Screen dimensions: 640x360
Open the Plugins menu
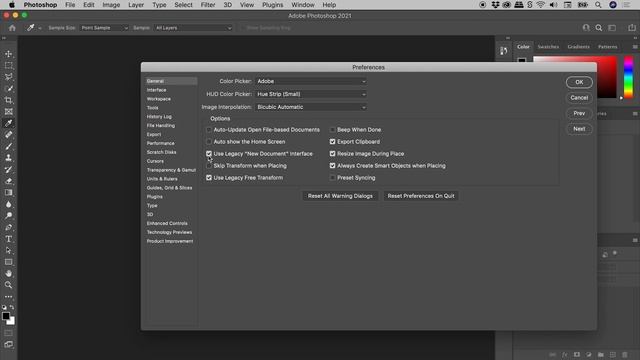pyautogui.click(x=272, y=5)
